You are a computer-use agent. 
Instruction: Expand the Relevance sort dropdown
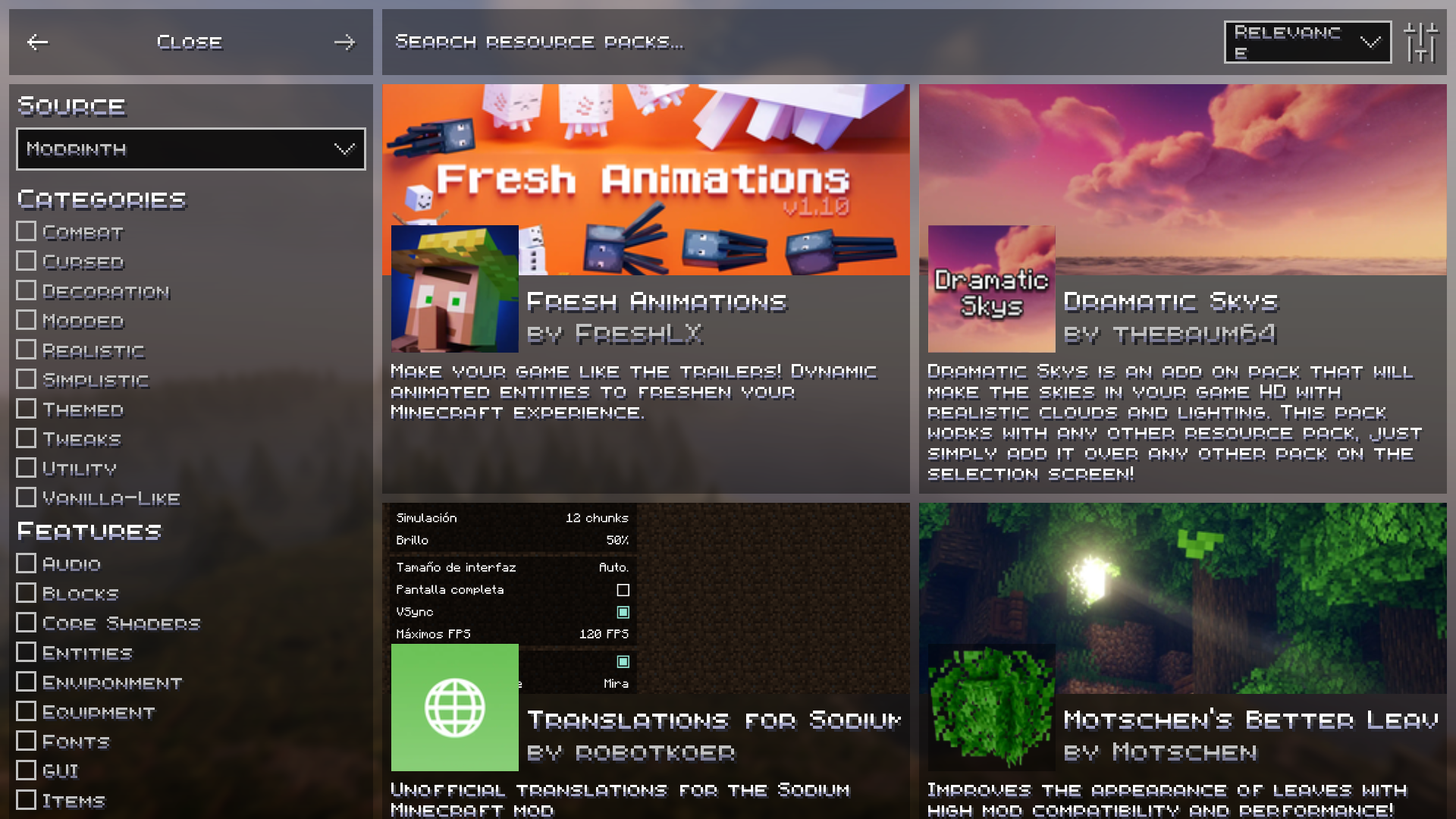pyautogui.click(x=1307, y=42)
